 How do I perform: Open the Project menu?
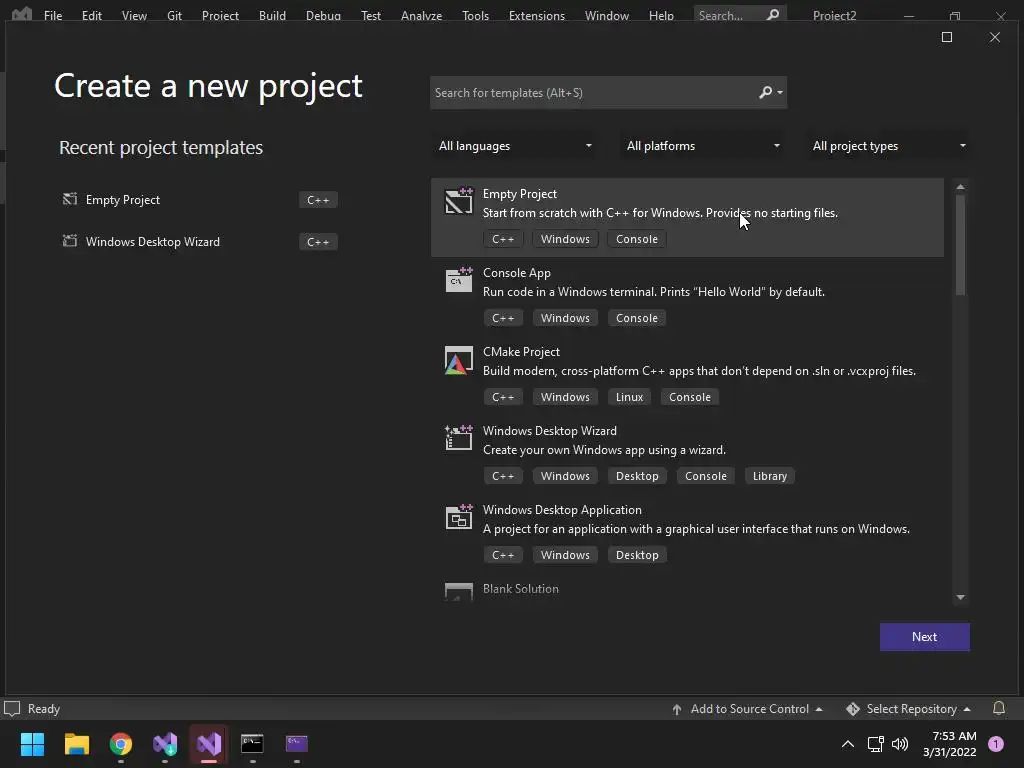(x=220, y=15)
